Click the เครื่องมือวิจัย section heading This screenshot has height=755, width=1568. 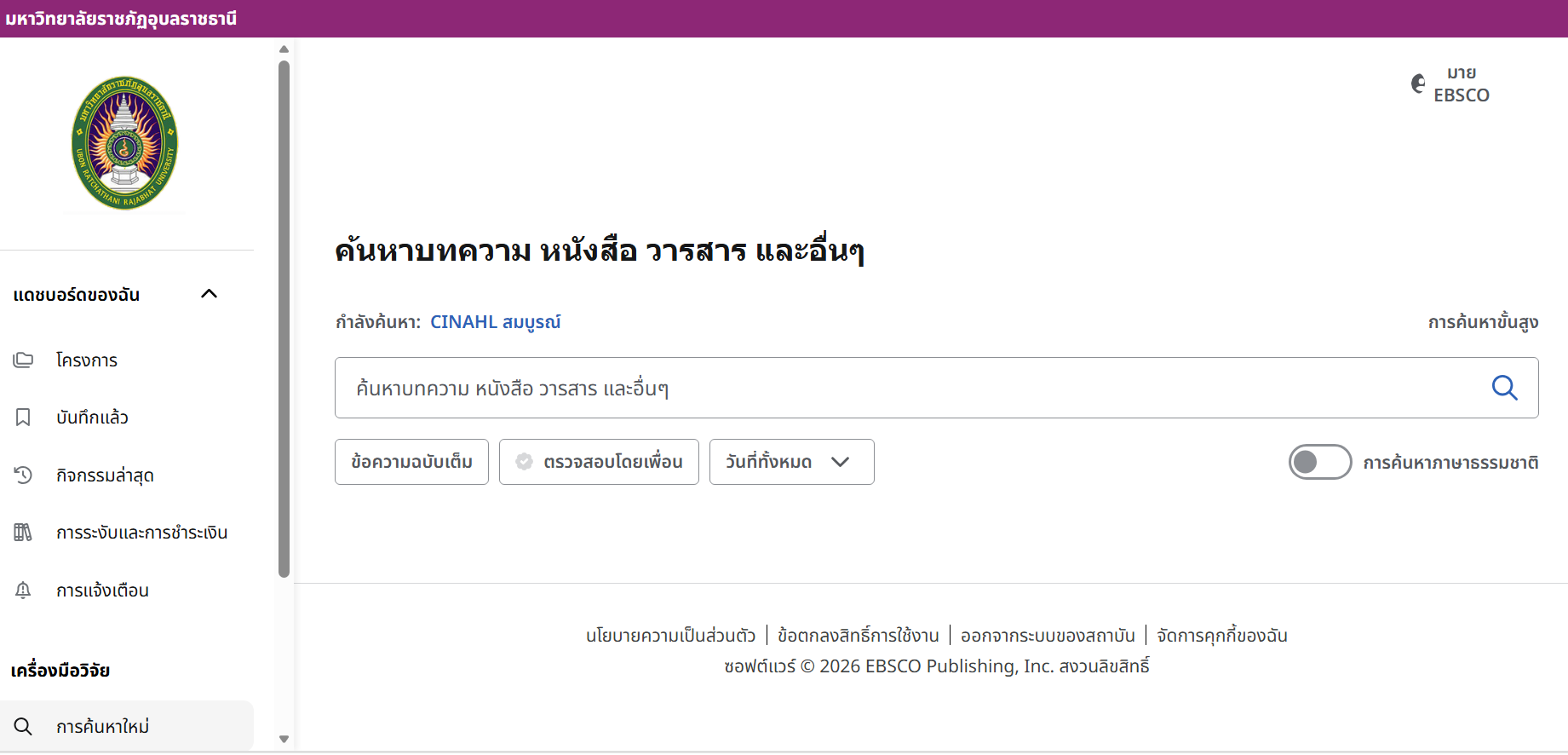coord(60,671)
